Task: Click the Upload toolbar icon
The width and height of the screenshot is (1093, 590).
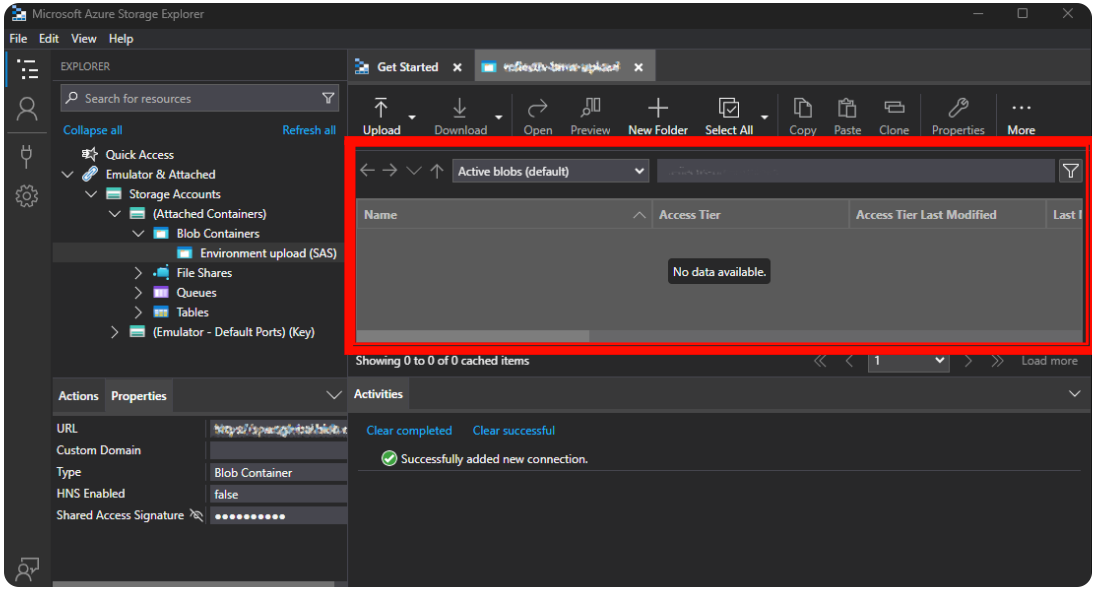Action: [x=381, y=108]
